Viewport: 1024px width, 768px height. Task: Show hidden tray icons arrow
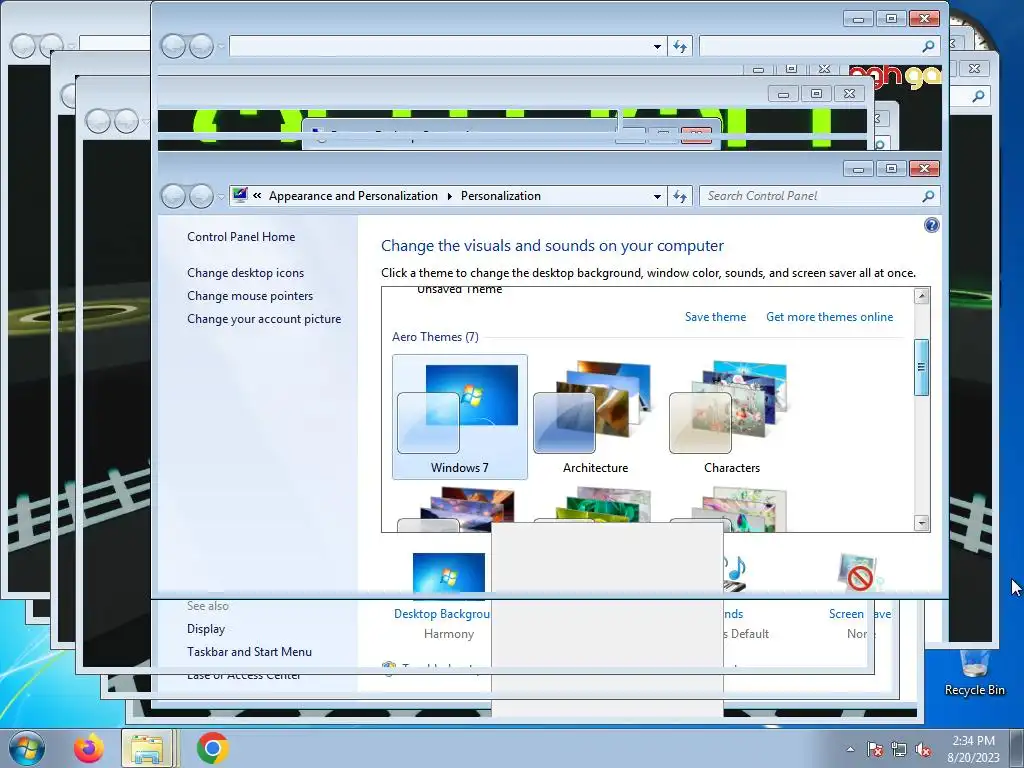(850, 749)
